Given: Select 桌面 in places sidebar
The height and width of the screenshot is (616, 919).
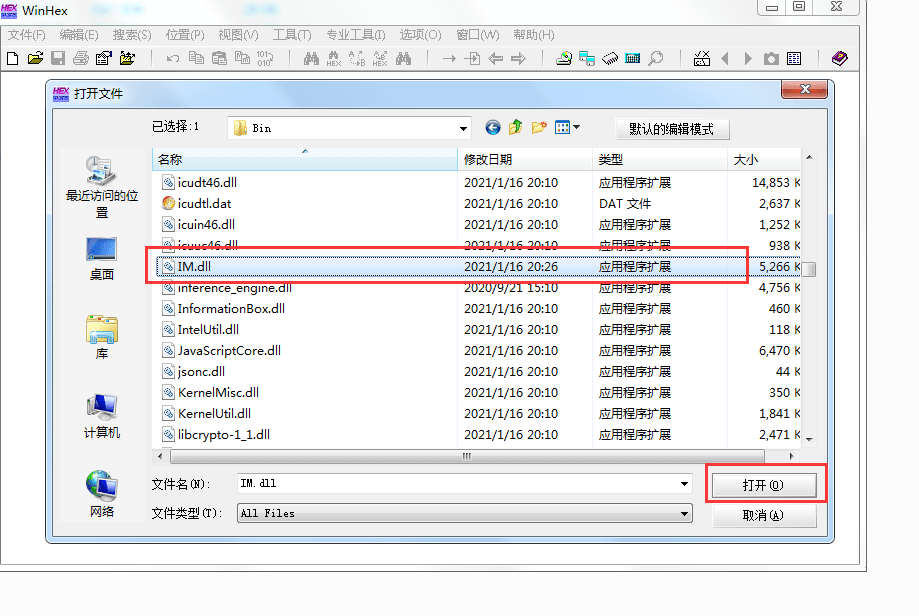Looking at the screenshot, I should click(x=101, y=259).
